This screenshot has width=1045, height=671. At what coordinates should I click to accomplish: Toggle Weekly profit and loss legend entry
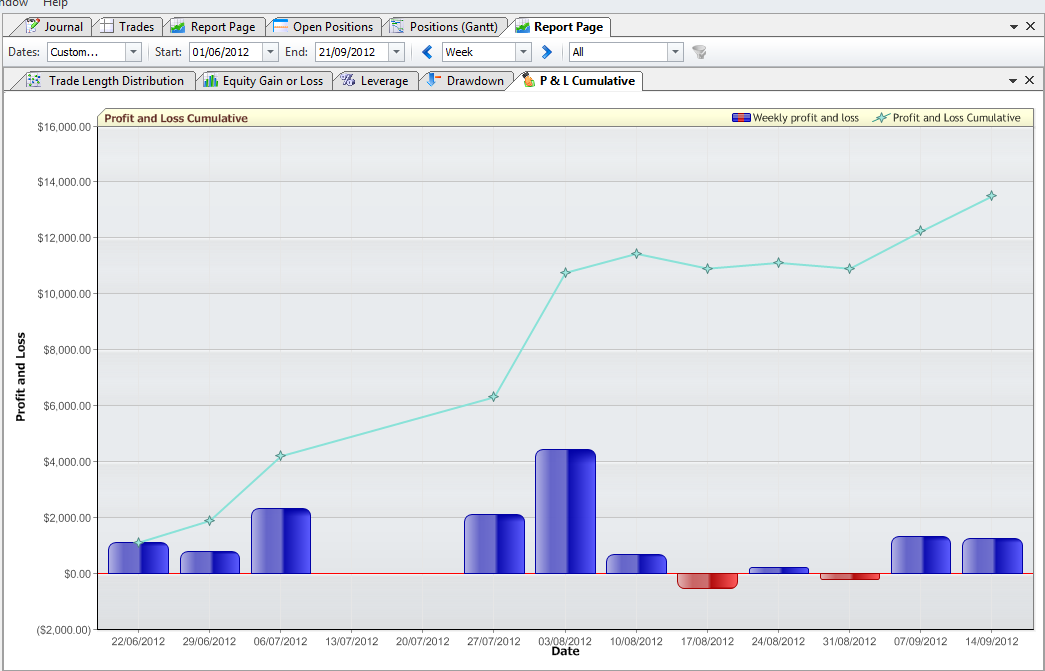795,118
